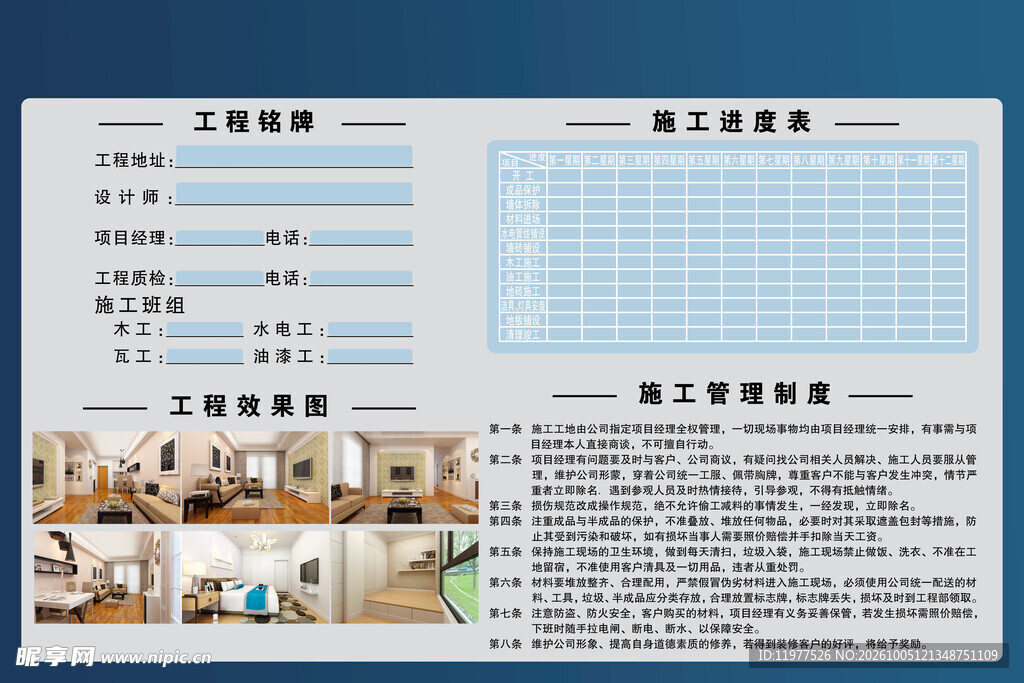Screen dimensions: 1024x683
Task: Select the 第八星期 column header
Action: [809, 160]
